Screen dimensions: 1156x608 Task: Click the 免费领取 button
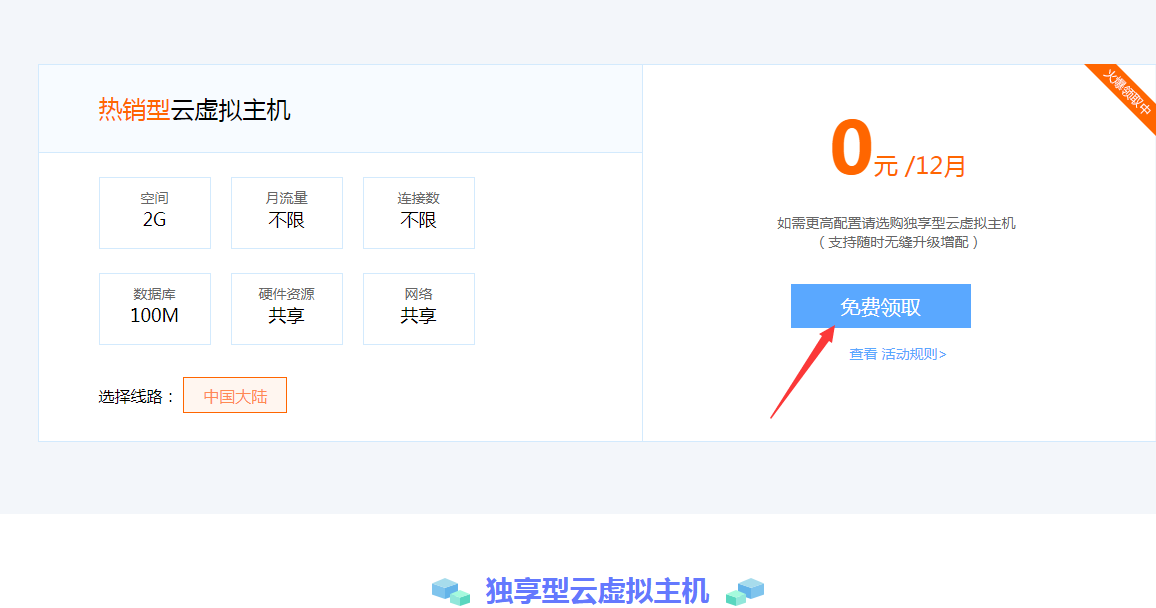pyautogui.click(x=880, y=306)
